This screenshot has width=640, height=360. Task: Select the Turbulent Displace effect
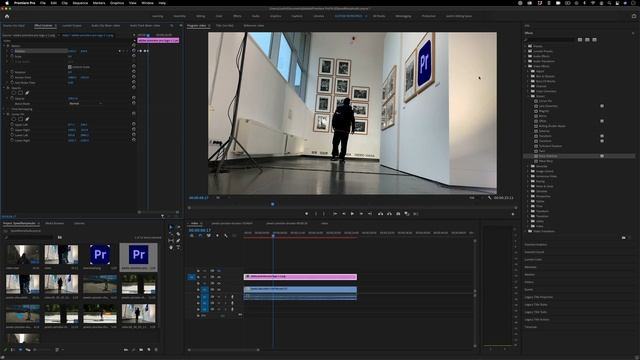coord(550,146)
